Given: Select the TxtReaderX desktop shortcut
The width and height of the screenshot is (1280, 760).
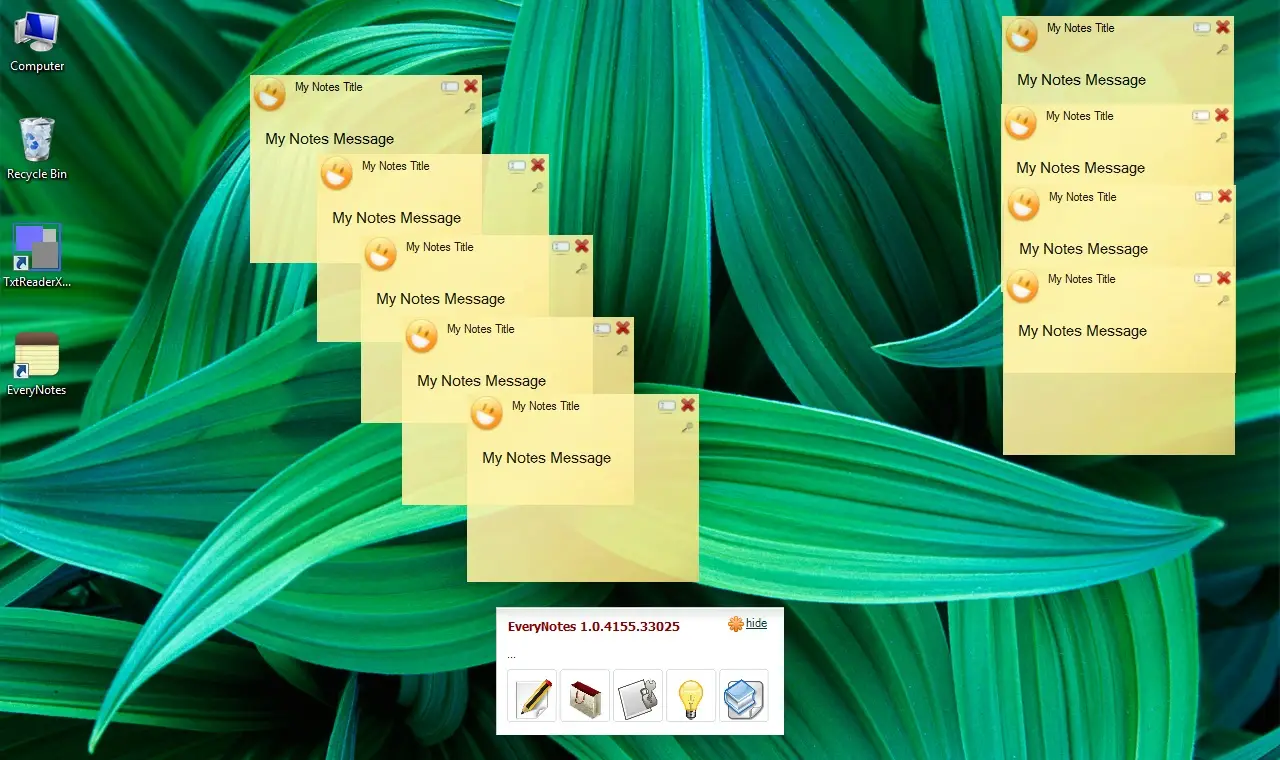Looking at the screenshot, I should tap(37, 256).
